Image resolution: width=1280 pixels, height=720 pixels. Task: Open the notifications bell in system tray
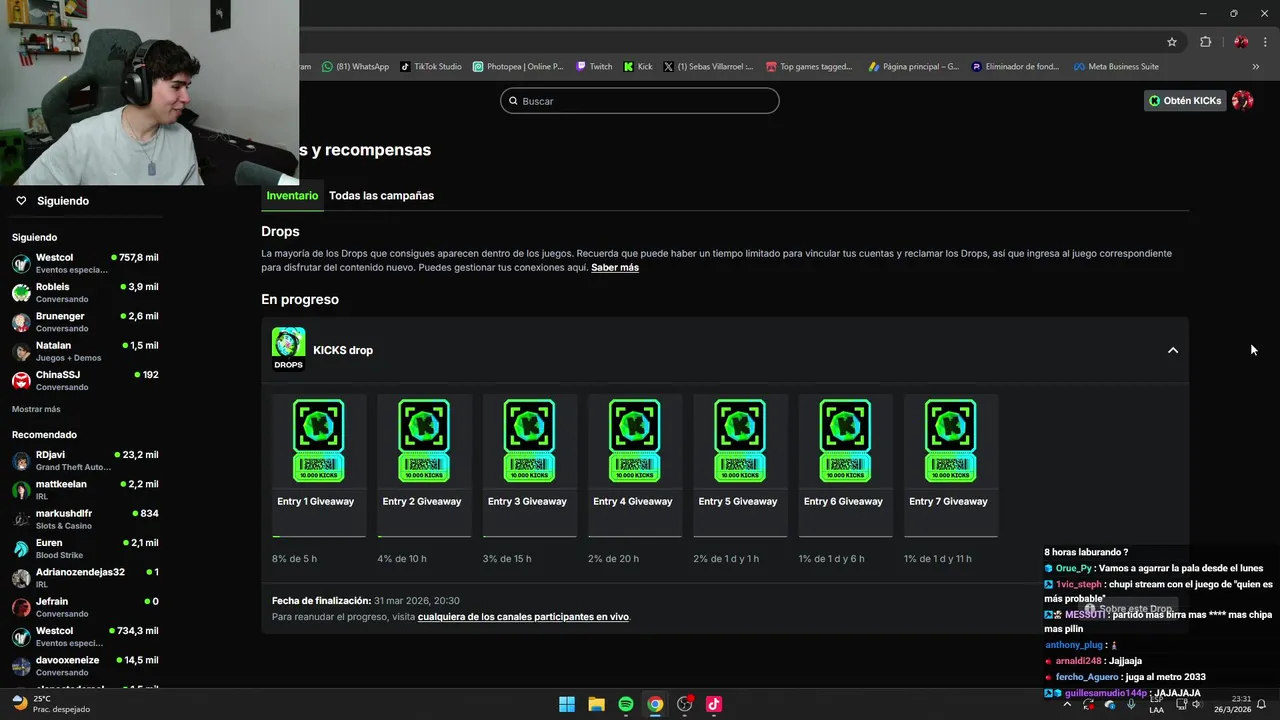(x=1262, y=704)
